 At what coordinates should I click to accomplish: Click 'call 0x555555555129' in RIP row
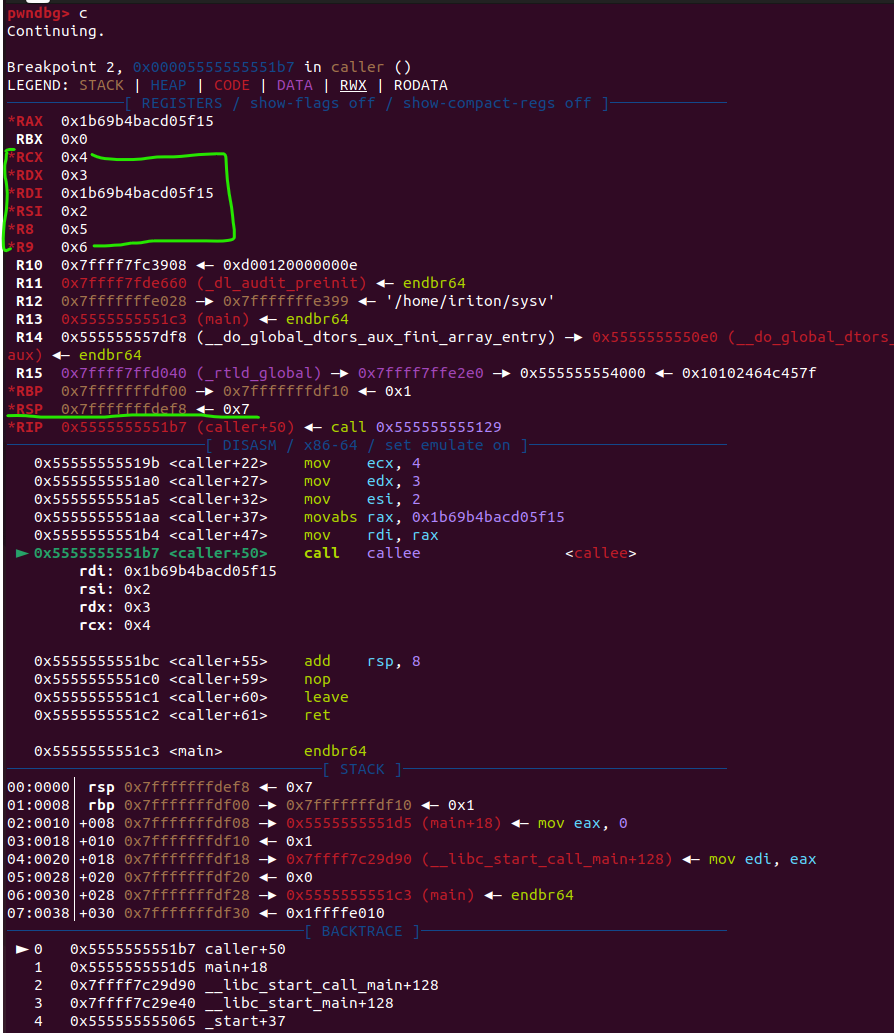tap(416, 428)
